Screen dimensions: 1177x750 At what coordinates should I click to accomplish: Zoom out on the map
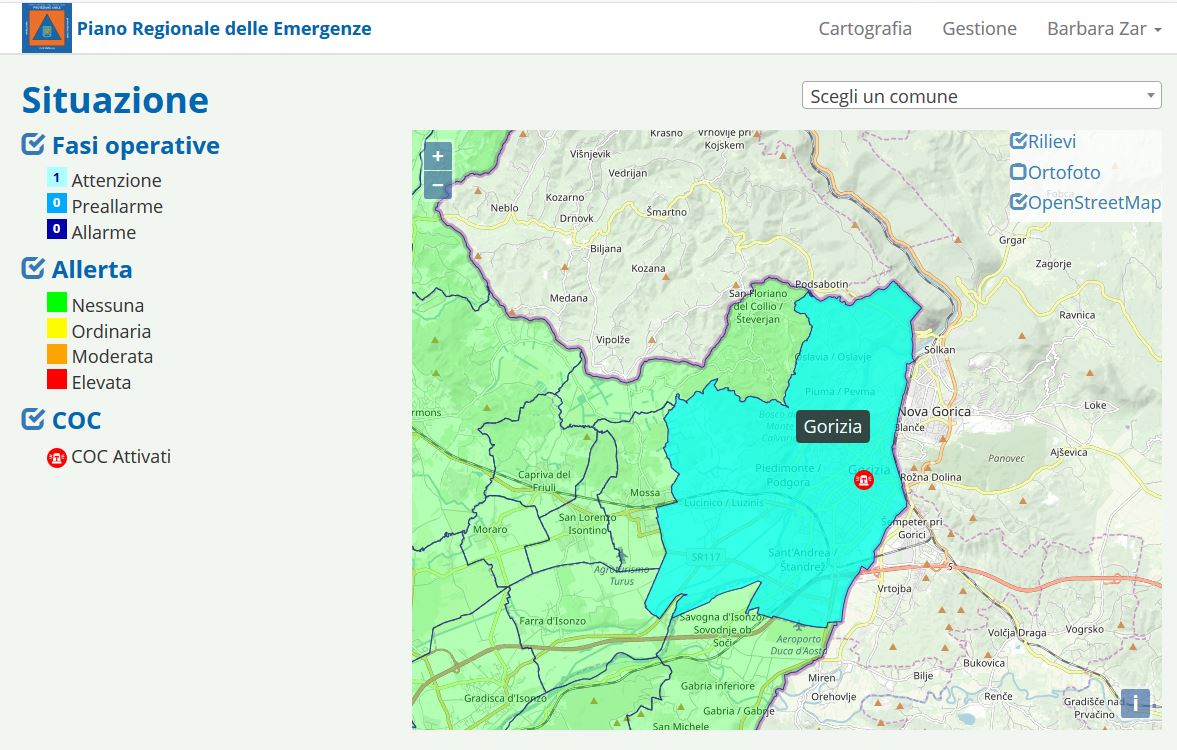pyautogui.click(x=438, y=186)
